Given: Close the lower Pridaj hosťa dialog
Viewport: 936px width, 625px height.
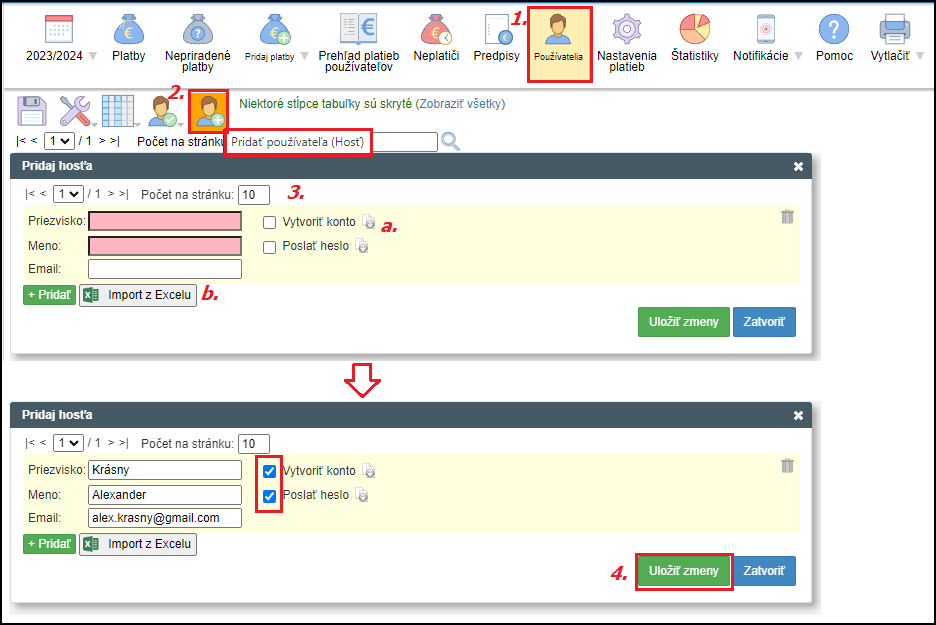Looking at the screenshot, I should (x=798, y=415).
